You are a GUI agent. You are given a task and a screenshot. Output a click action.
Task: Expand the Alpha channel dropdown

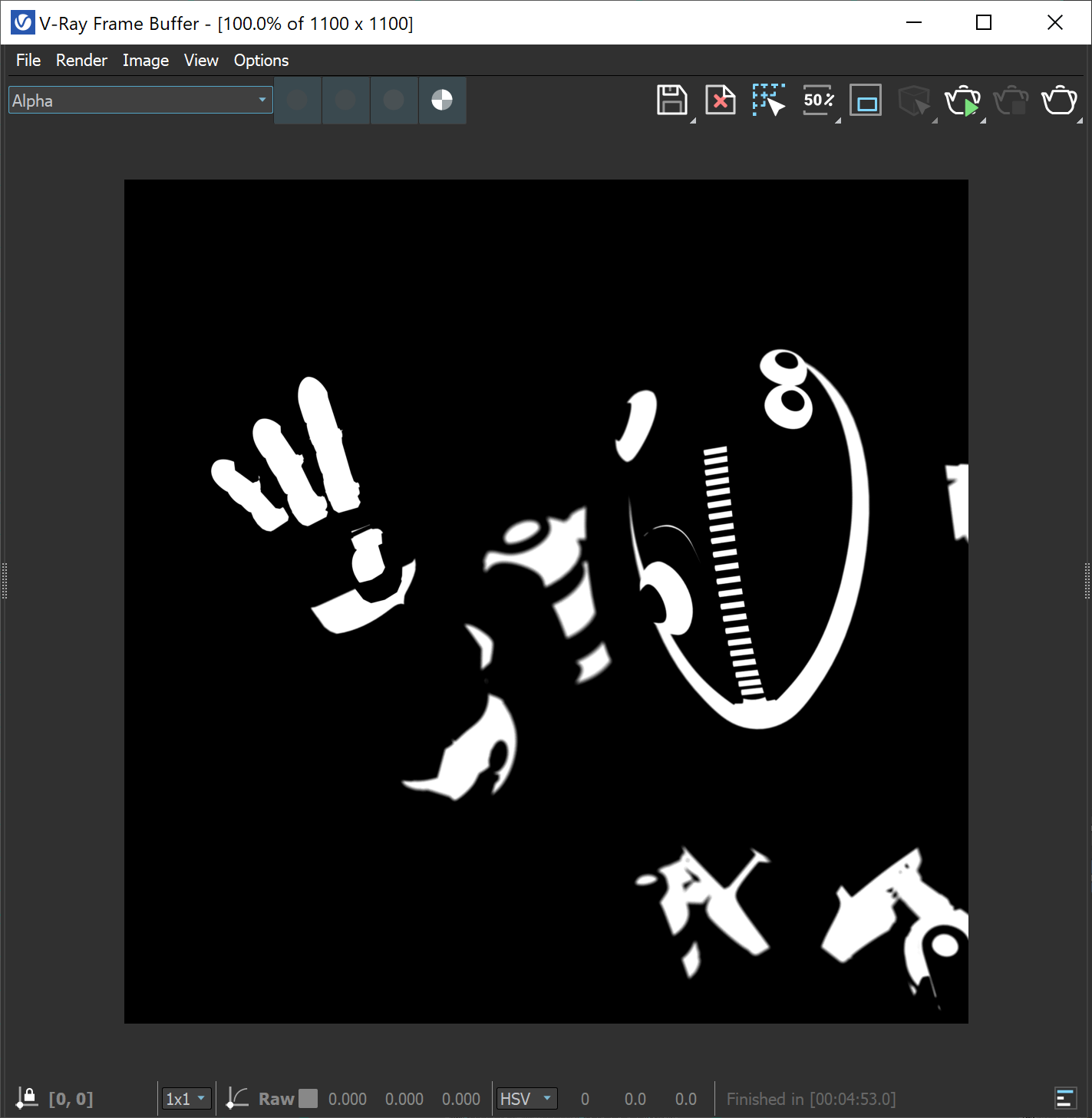140,100
